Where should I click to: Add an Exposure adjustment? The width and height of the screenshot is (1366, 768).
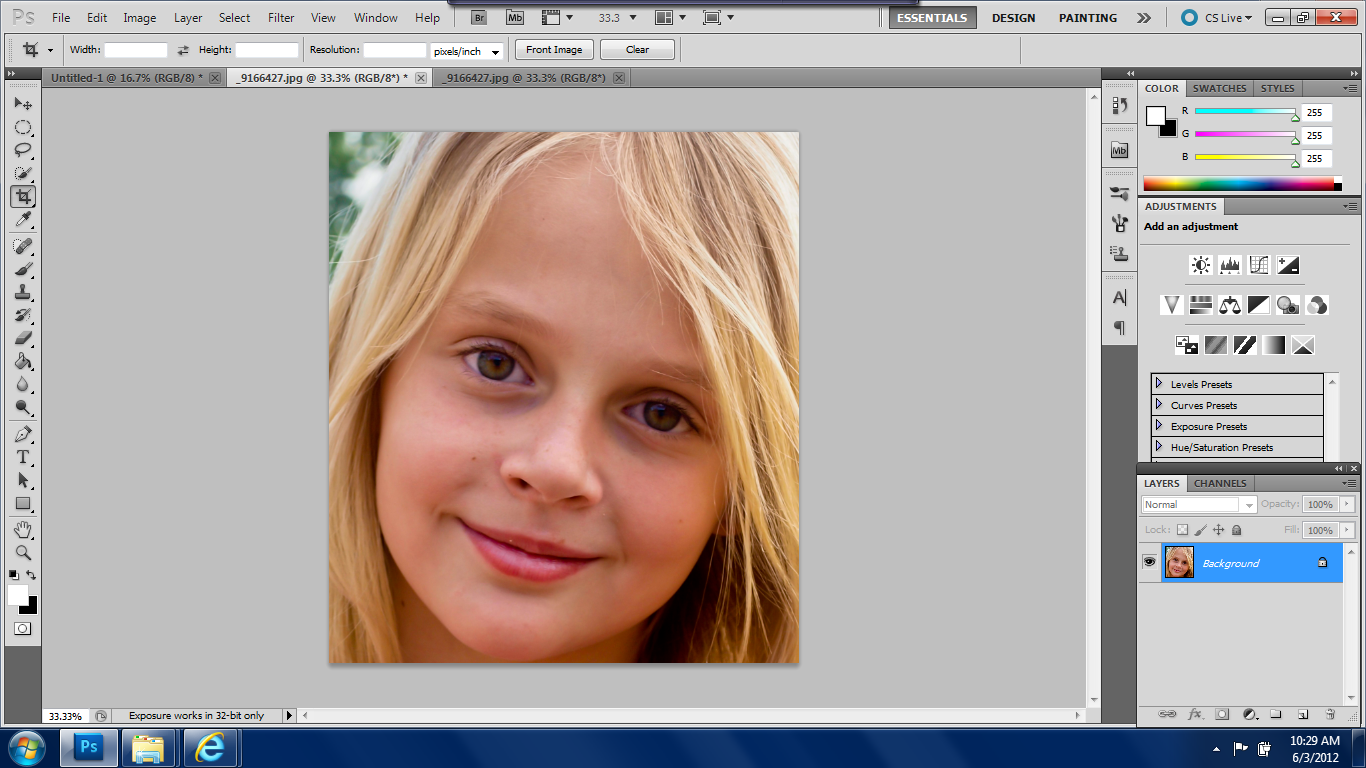[x=1288, y=265]
